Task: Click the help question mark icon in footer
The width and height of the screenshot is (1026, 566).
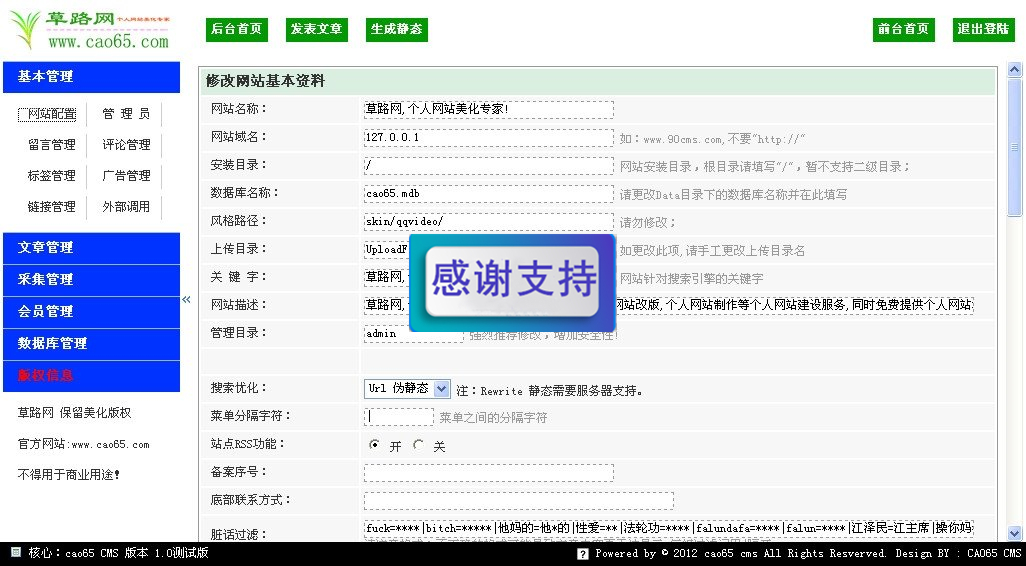Action: pyautogui.click(x=583, y=554)
